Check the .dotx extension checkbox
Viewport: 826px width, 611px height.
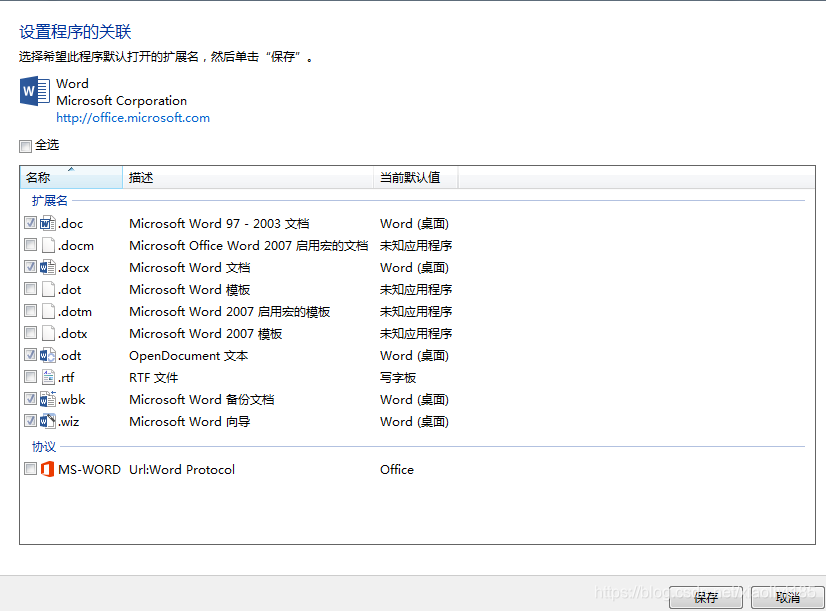pos(30,333)
